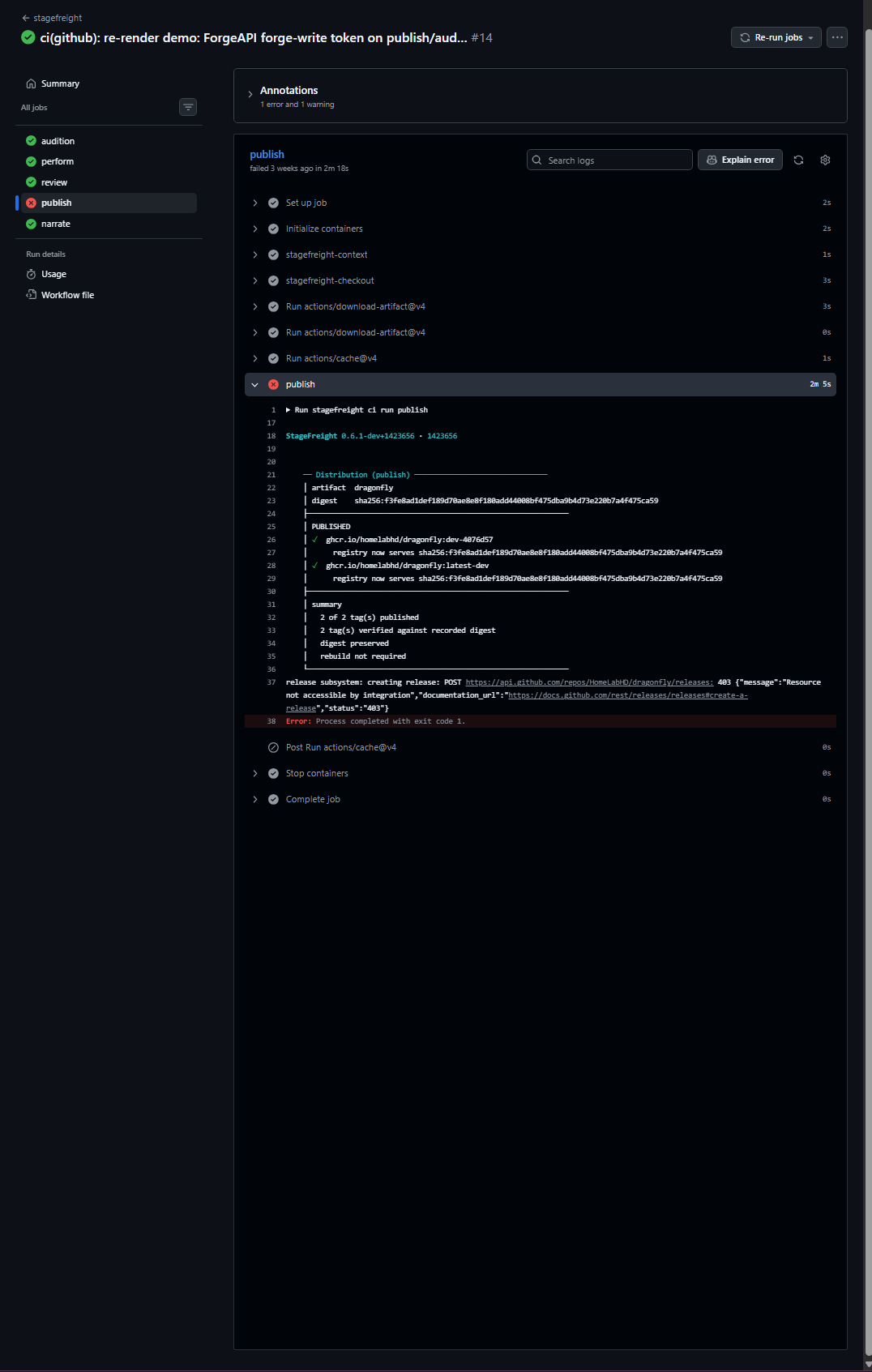Open the api.github.com releases URL
The image size is (872, 1372).
[x=589, y=682]
